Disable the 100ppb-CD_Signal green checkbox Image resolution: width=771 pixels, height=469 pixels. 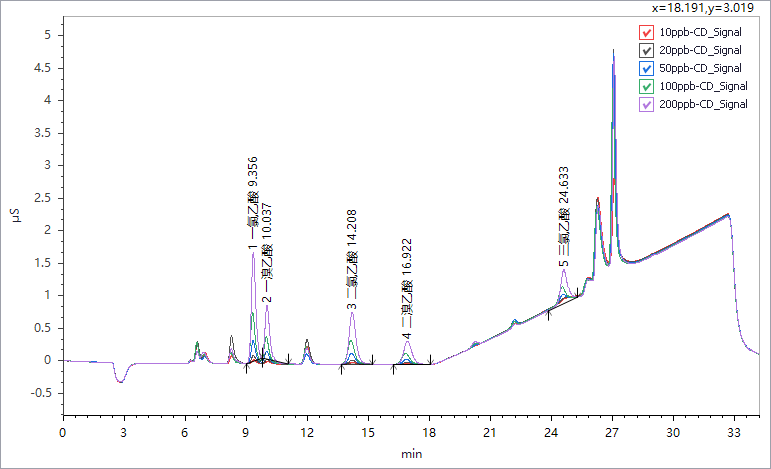tap(646, 86)
